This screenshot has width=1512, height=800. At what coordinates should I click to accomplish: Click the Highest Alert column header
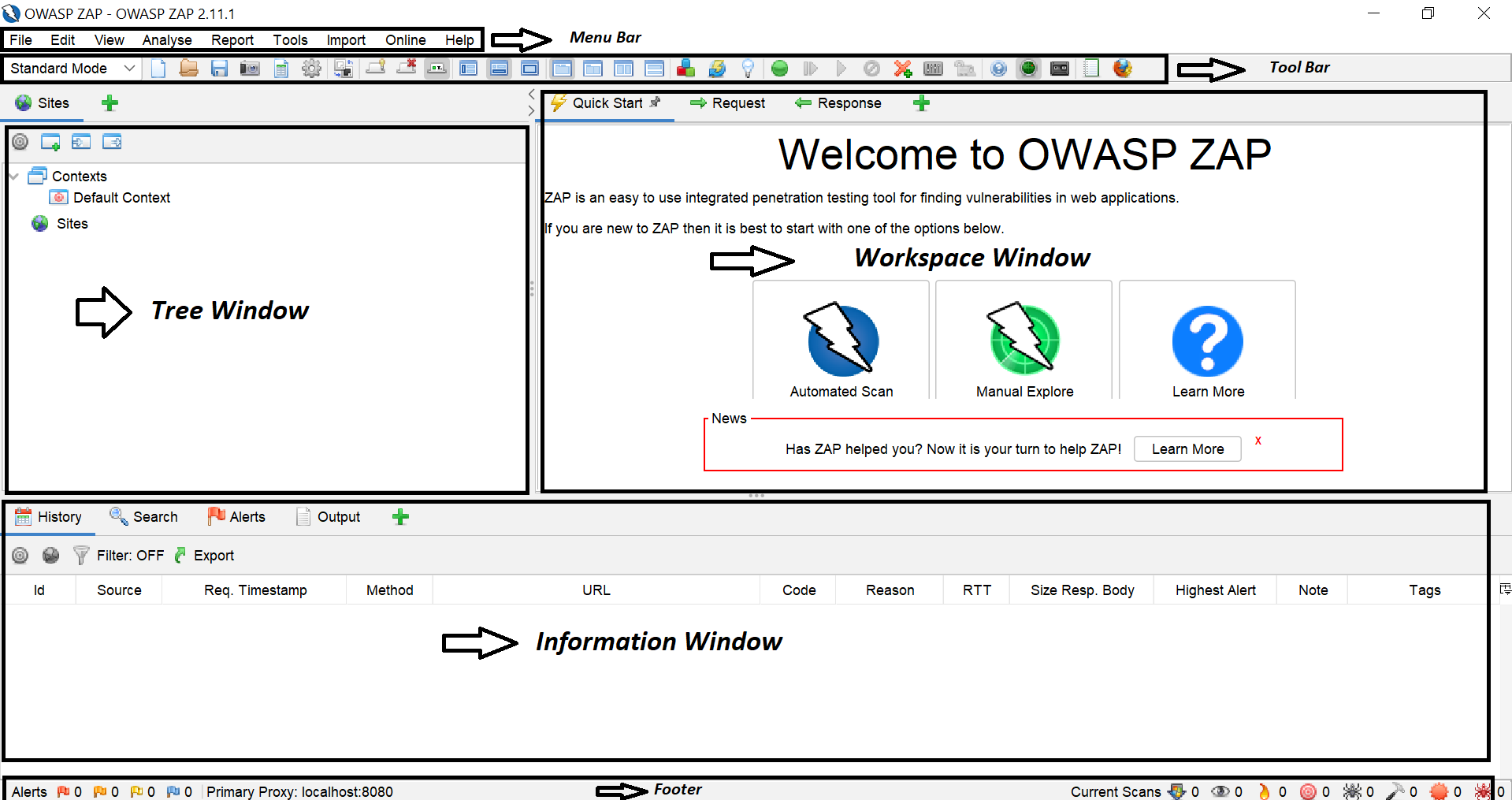[1215, 590]
